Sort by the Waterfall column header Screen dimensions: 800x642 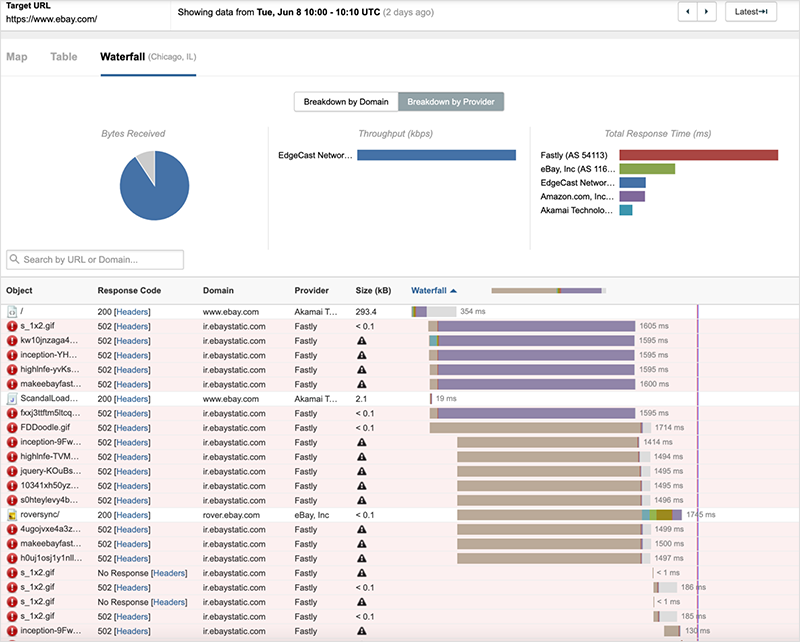434,291
